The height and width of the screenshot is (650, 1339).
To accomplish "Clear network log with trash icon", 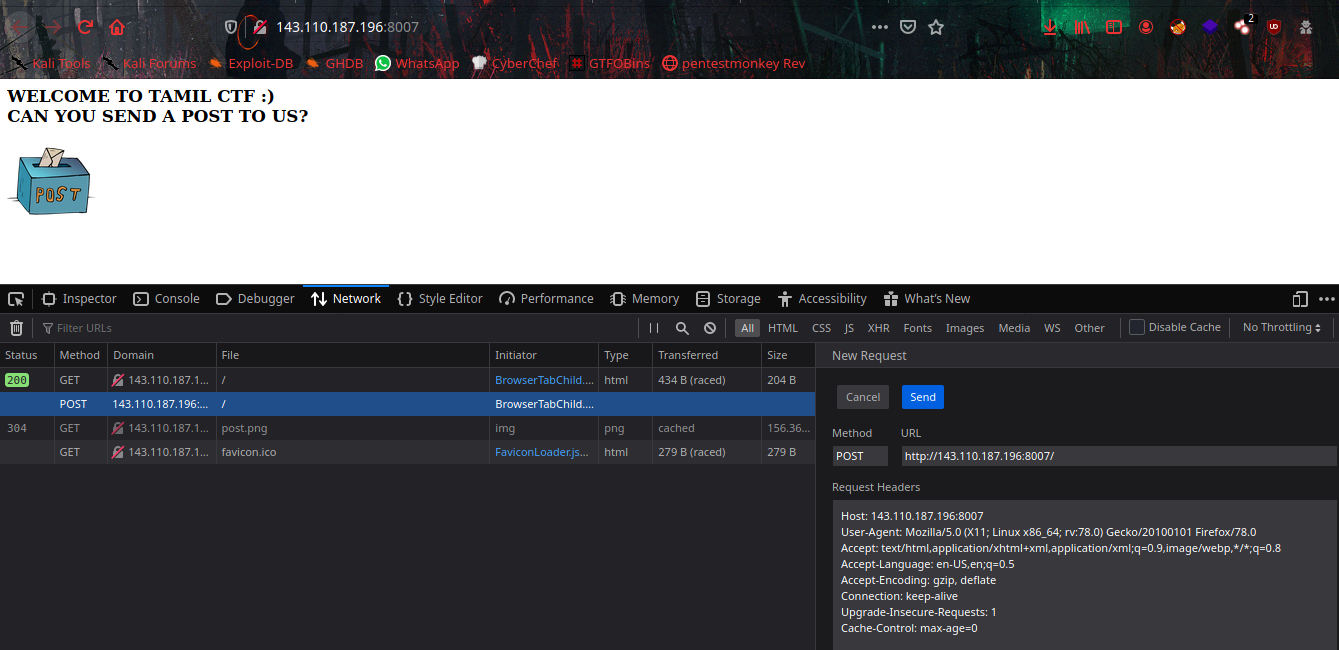I will point(16,328).
